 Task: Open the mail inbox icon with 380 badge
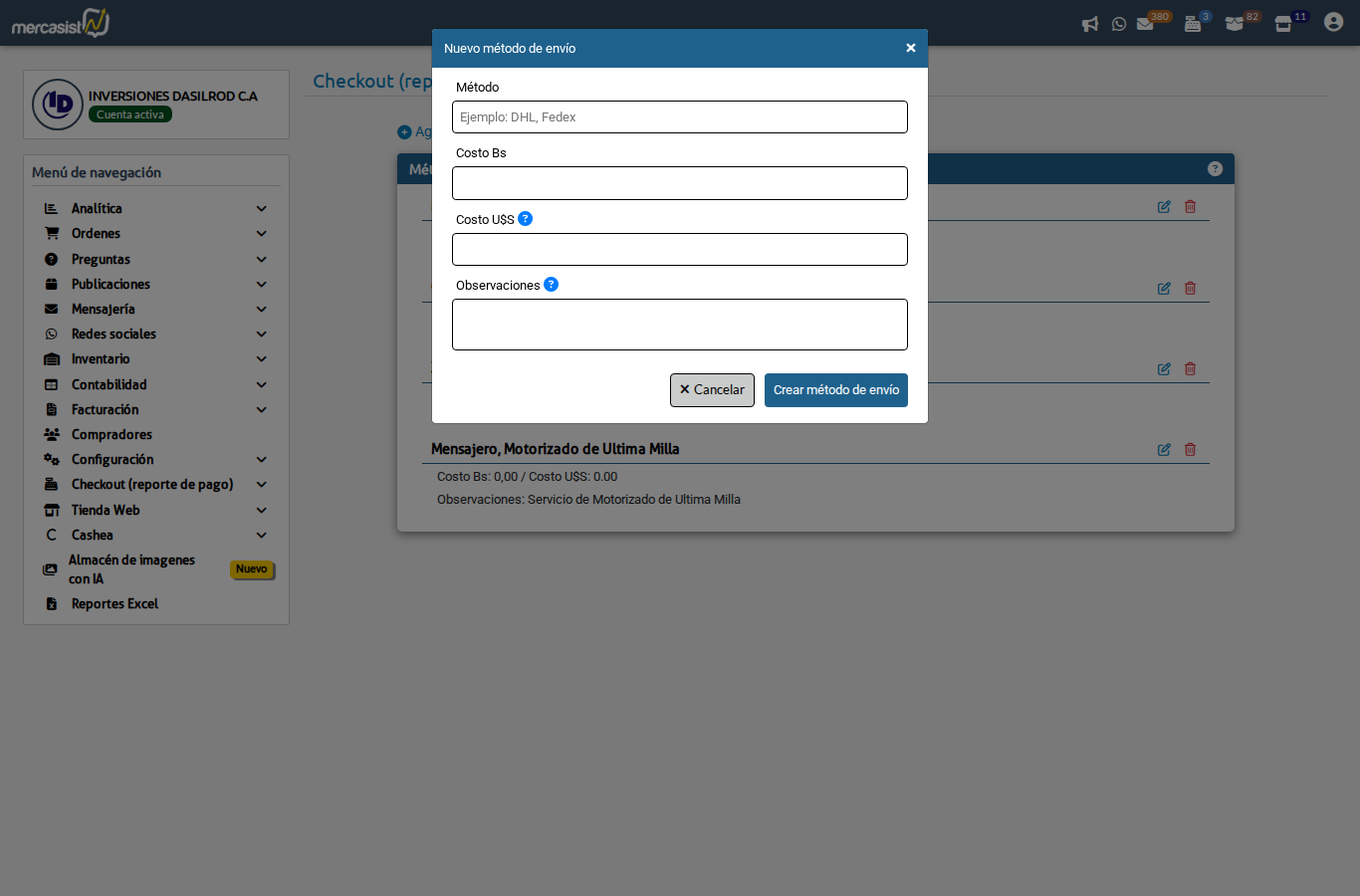[x=1146, y=24]
